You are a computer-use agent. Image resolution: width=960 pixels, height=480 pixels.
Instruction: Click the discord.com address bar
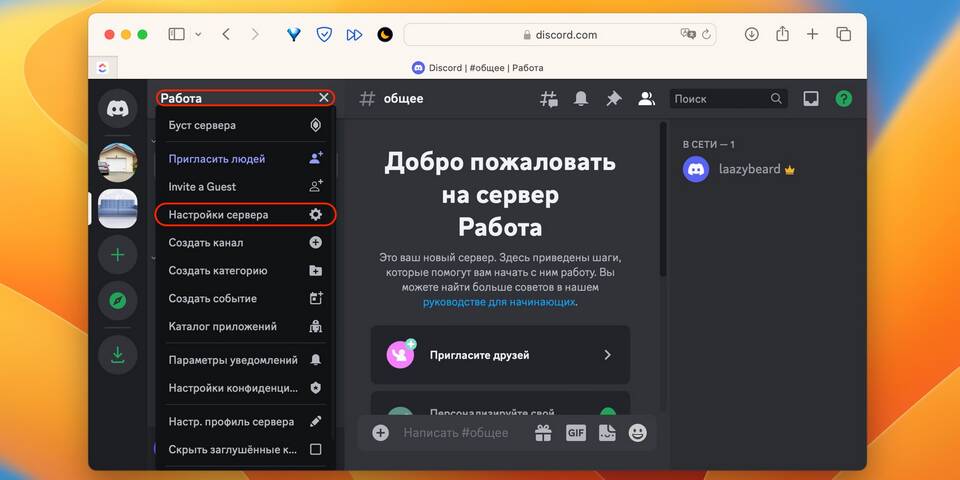(560, 35)
